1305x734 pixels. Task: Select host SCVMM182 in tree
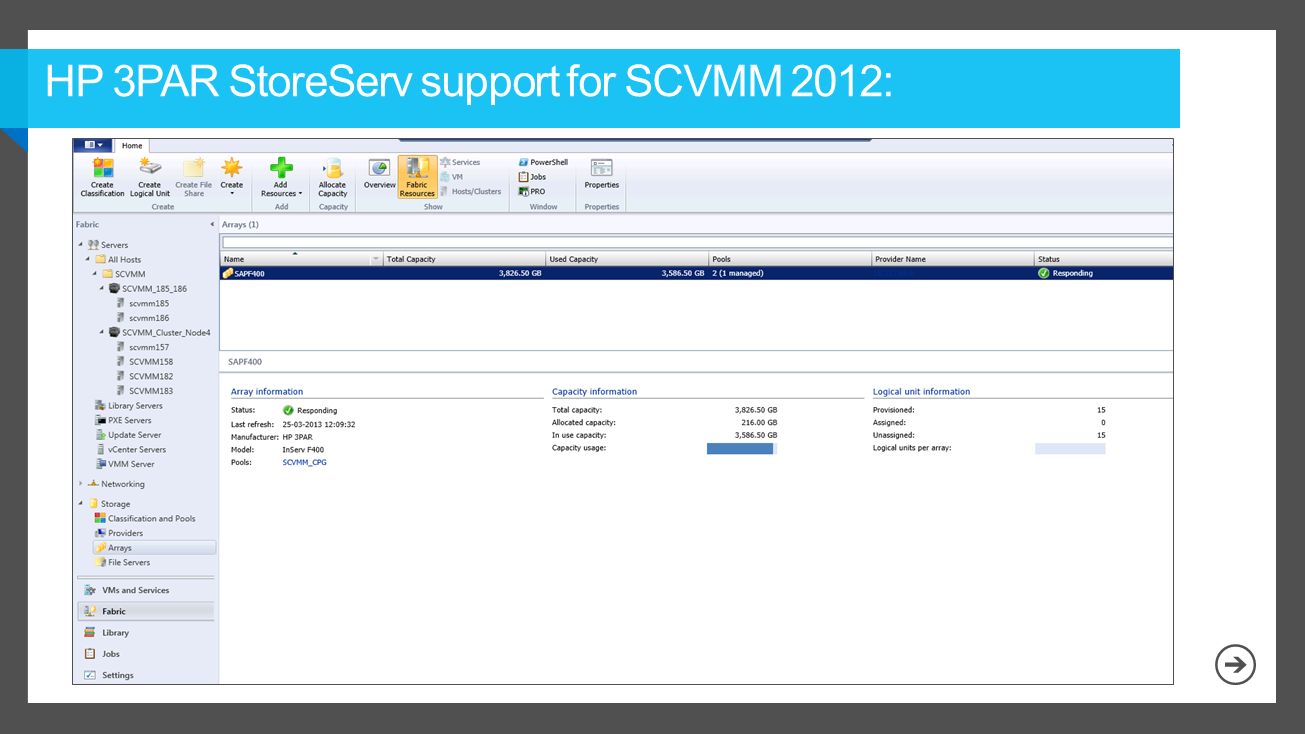point(144,377)
